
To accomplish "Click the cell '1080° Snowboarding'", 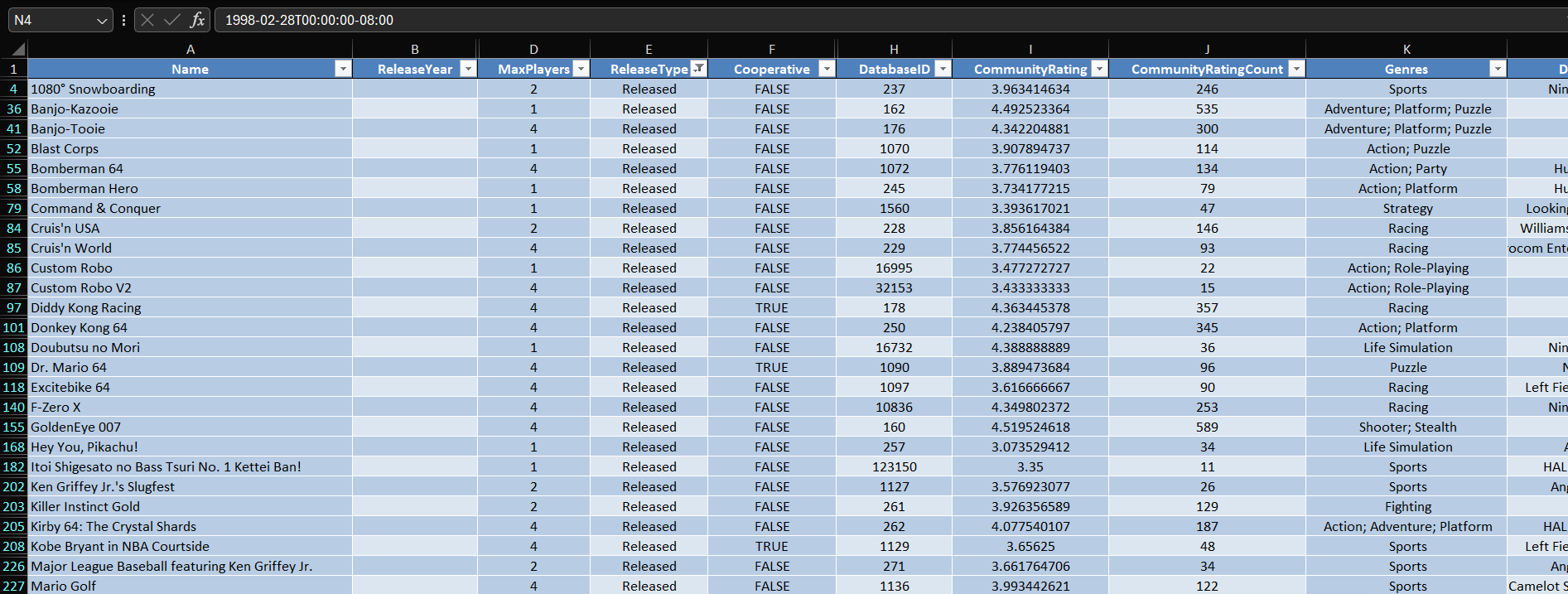I will click(x=191, y=89).
